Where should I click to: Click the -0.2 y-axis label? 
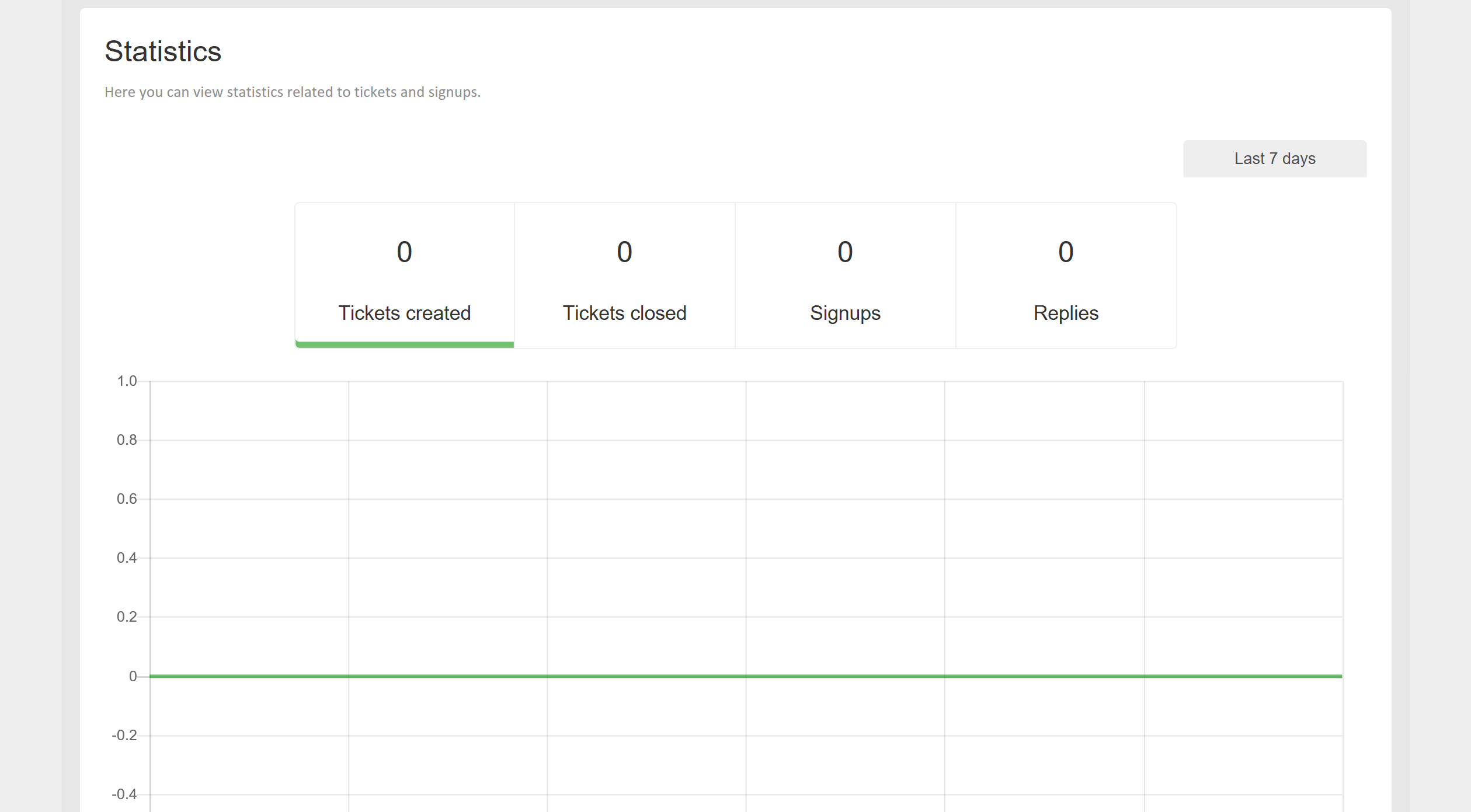tap(124, 736)
